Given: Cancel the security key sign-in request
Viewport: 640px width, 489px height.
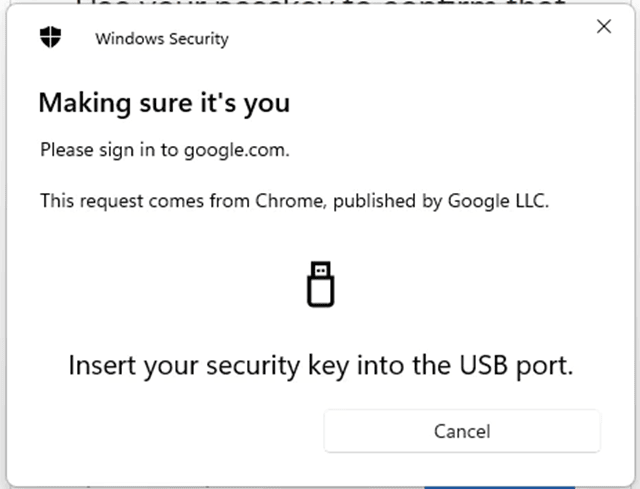Looking at the screenshot, I should tap(462, 431).
